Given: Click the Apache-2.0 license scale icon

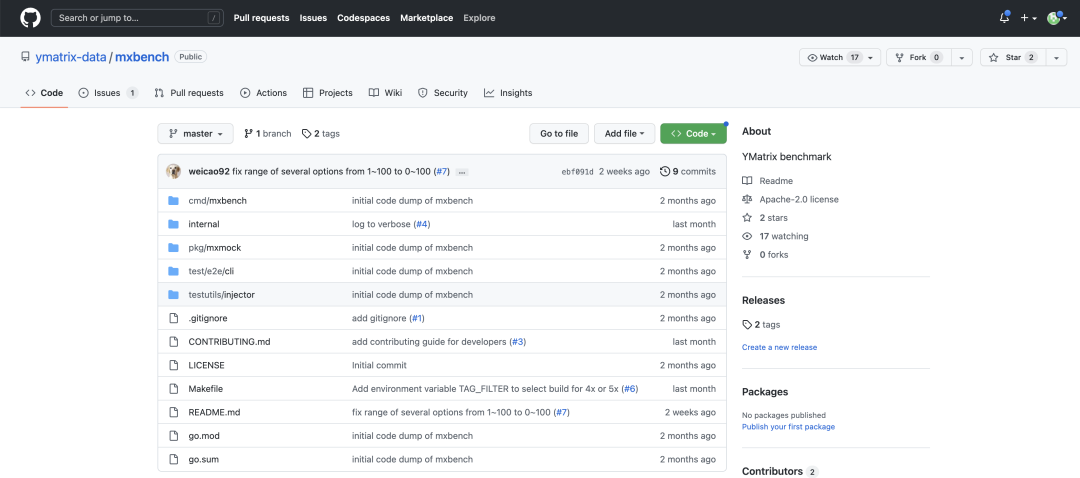Looking at the screenshot, I should (747, 199).
